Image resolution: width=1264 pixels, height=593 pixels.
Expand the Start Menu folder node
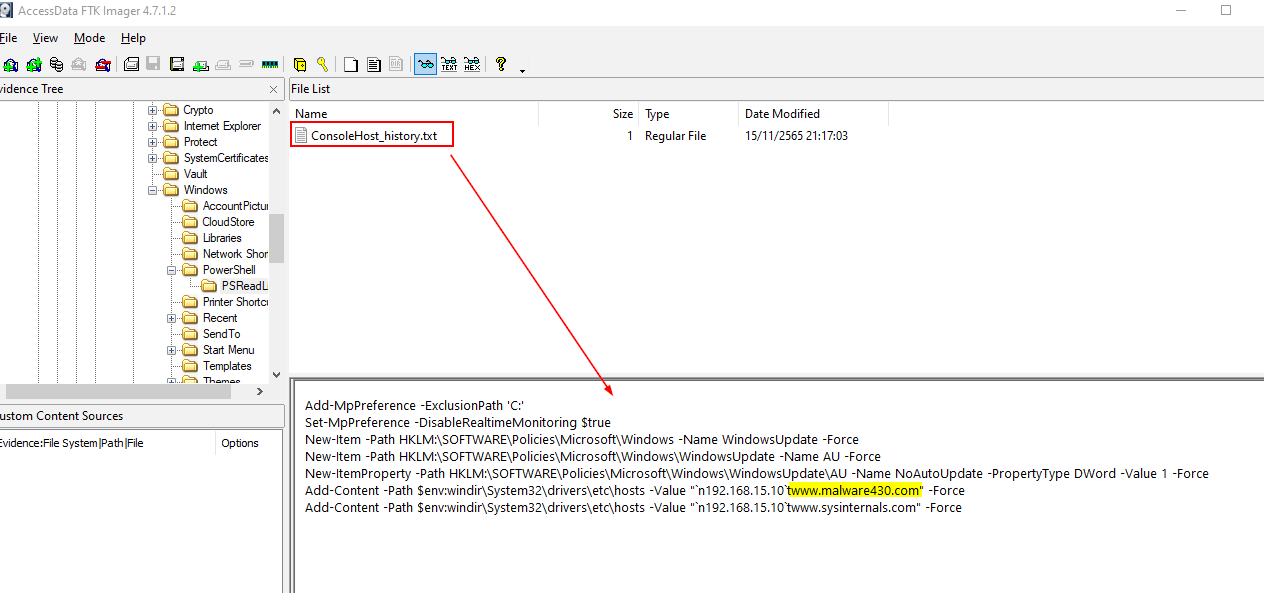coord(172,350)
